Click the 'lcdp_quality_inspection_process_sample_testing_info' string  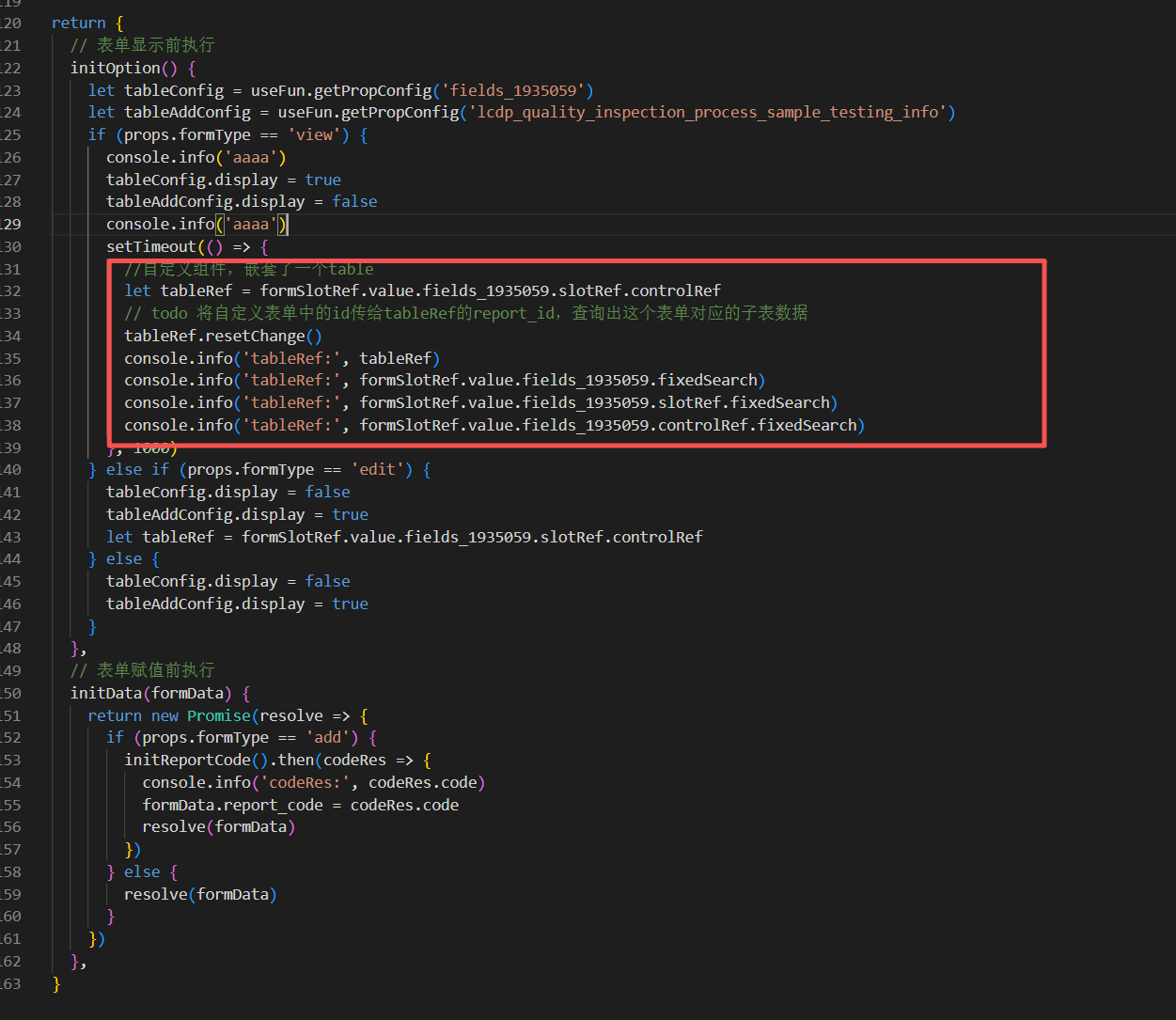[x=707, y=112]
